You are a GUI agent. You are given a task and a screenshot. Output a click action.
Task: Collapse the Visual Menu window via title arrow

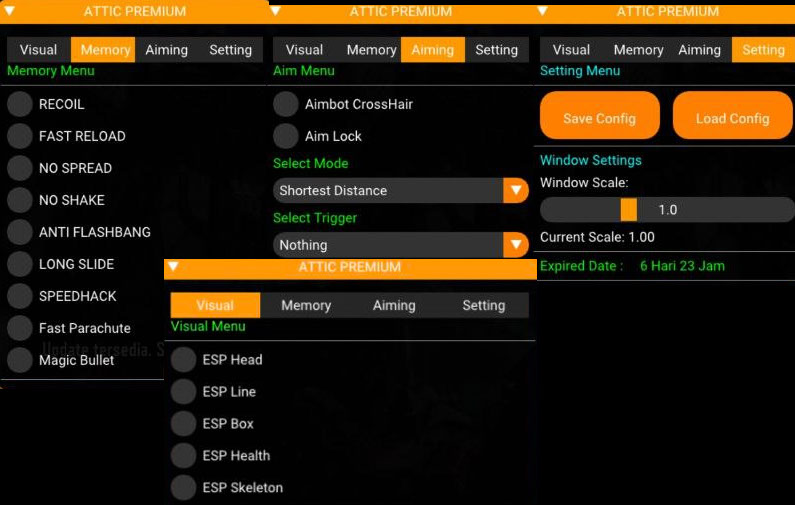click(173, 267)
